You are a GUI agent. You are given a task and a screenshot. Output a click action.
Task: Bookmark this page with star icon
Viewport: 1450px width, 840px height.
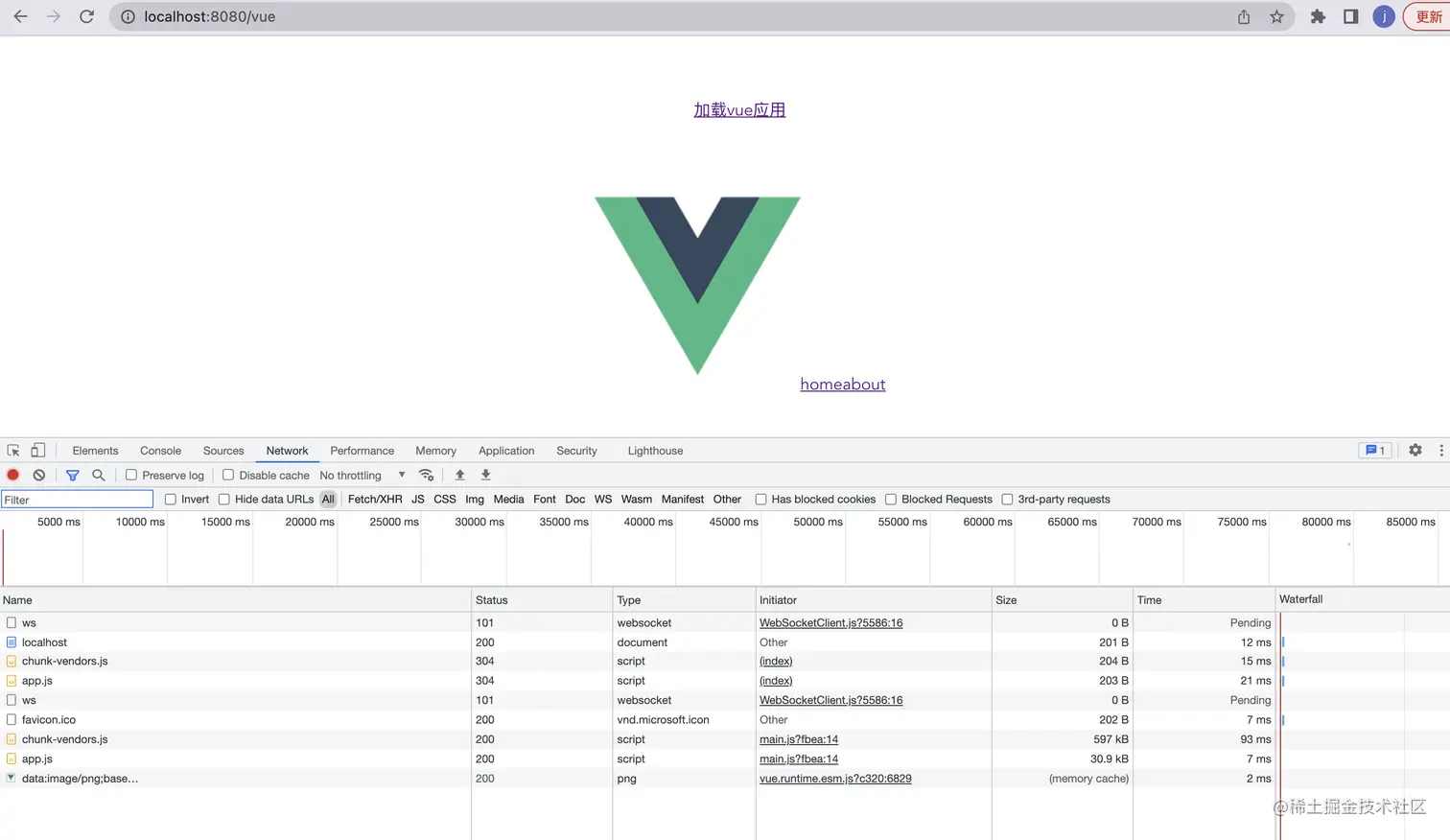click(x=1276, y=16)
